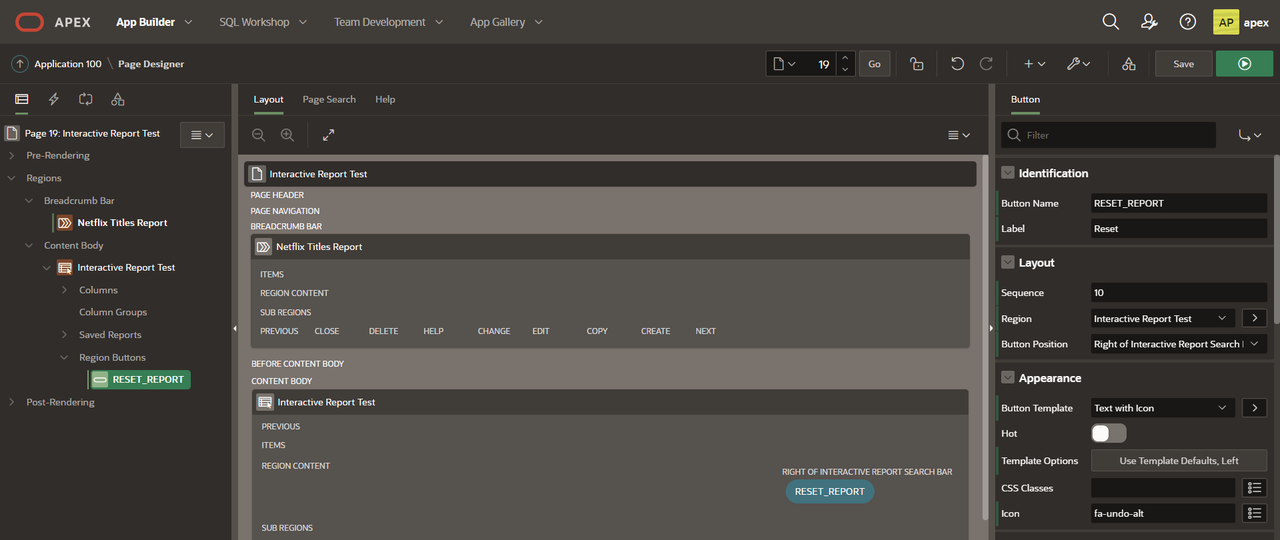The height and width of the screenshot is (540, 1280).
Task: Click the property Filter search field
Action: pyautogui.click(x=1108, y=135)
